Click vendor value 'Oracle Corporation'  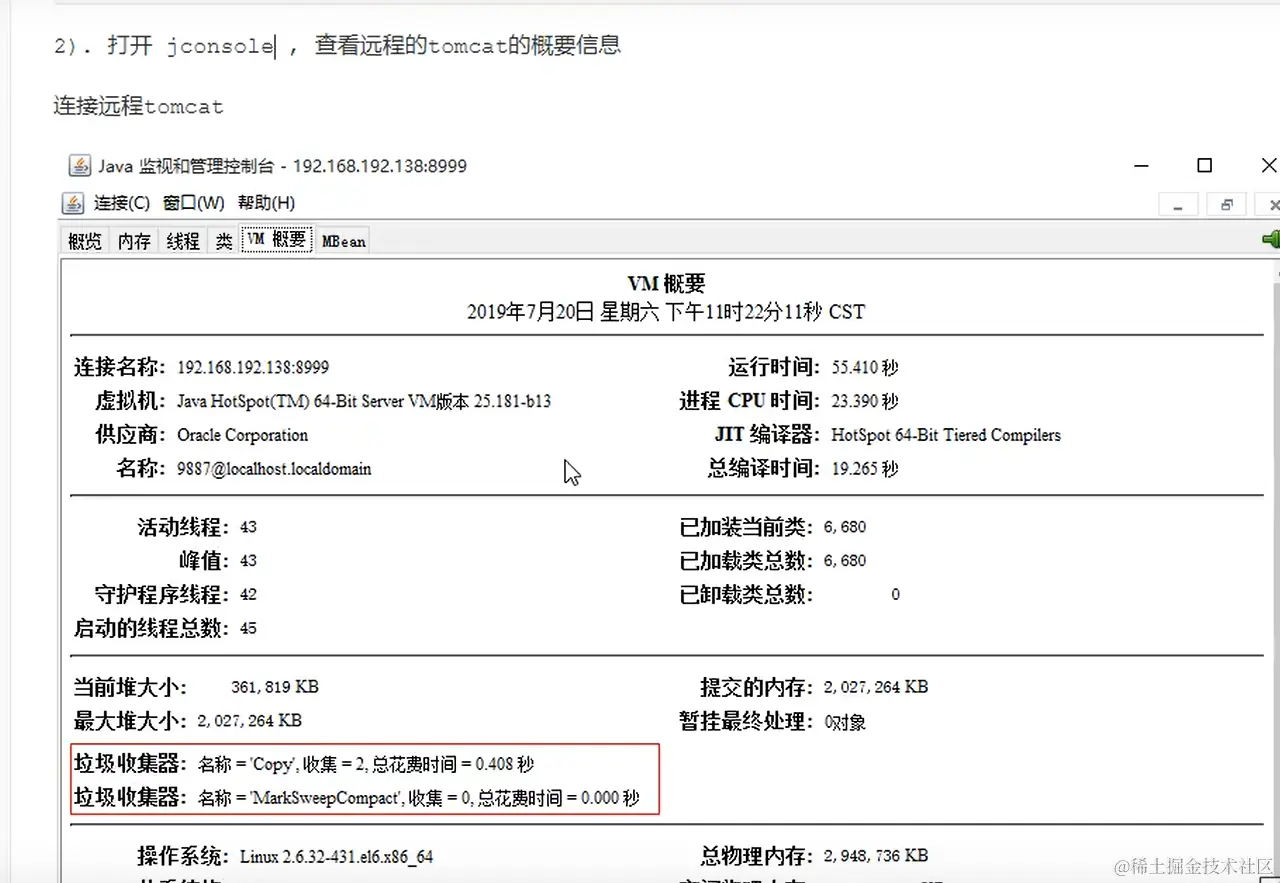(x=242, y=436)
